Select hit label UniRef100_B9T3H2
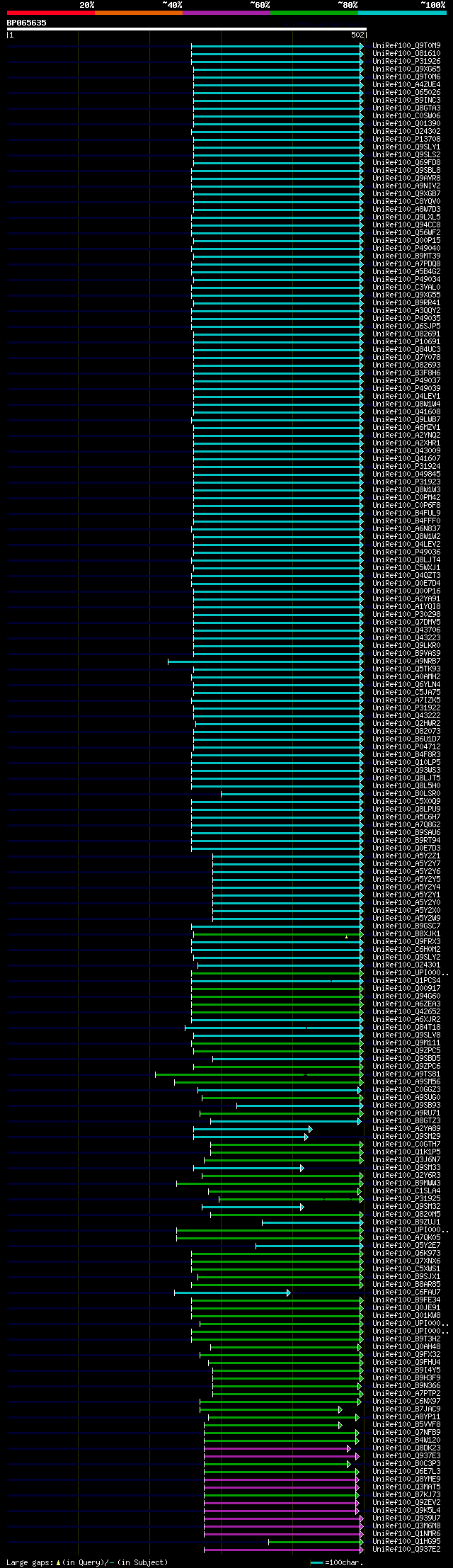Screen dimensions: 453x1568 406,1339
